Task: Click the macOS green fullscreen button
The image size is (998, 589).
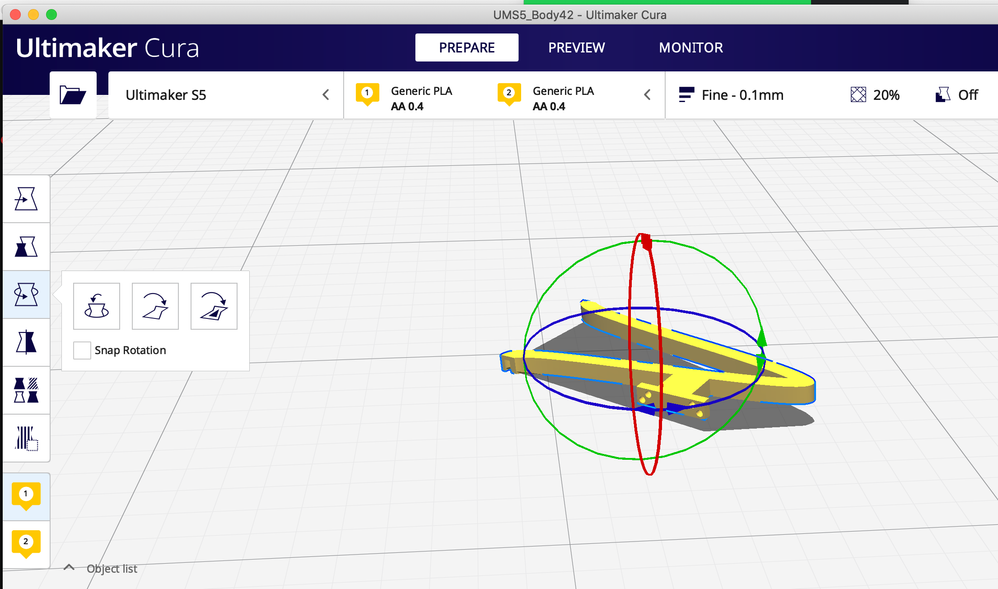Action: point(52,14)
